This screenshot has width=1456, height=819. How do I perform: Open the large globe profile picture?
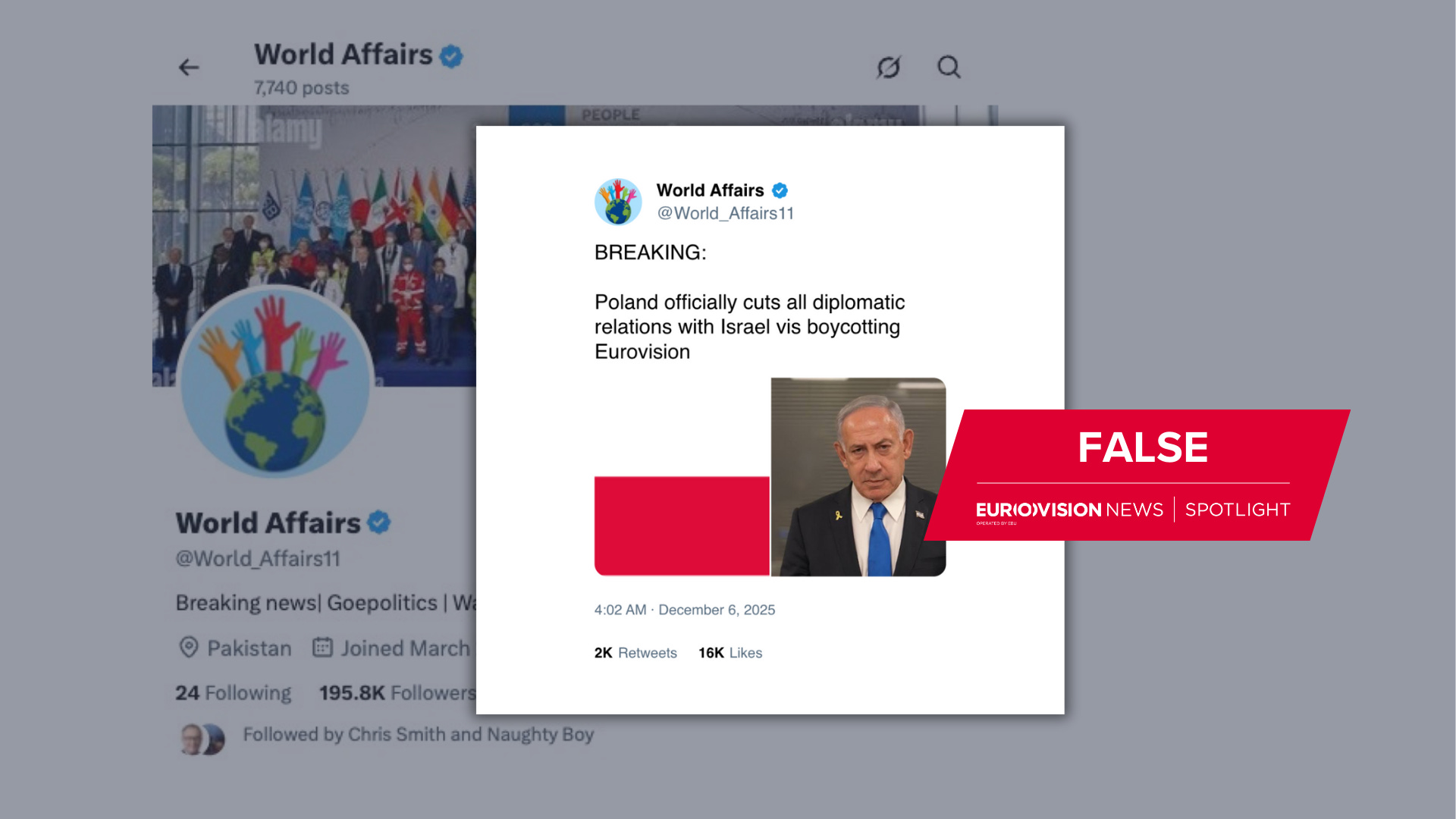(x=276, y=382)
